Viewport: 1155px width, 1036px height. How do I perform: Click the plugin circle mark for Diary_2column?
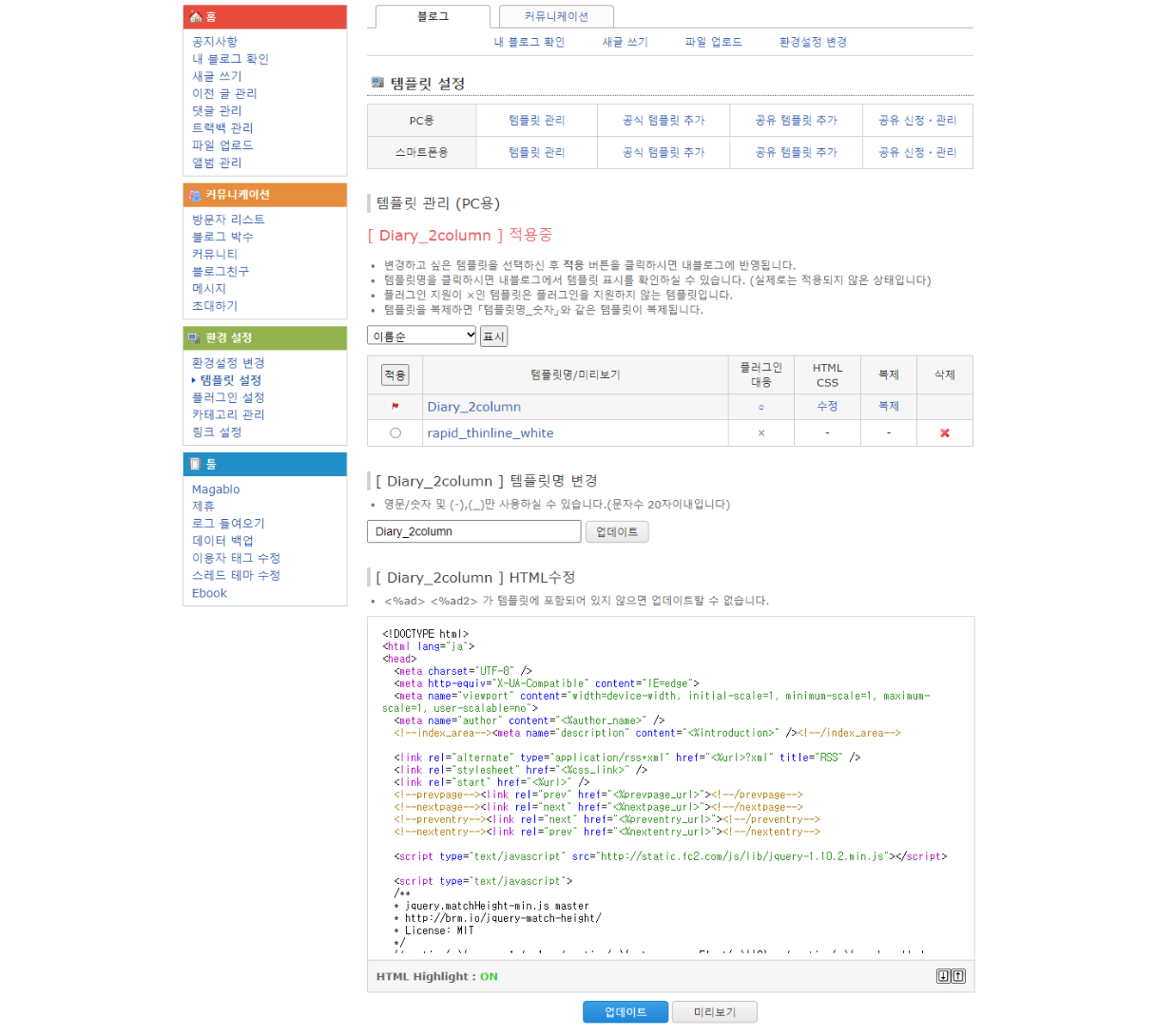[761, 407]
